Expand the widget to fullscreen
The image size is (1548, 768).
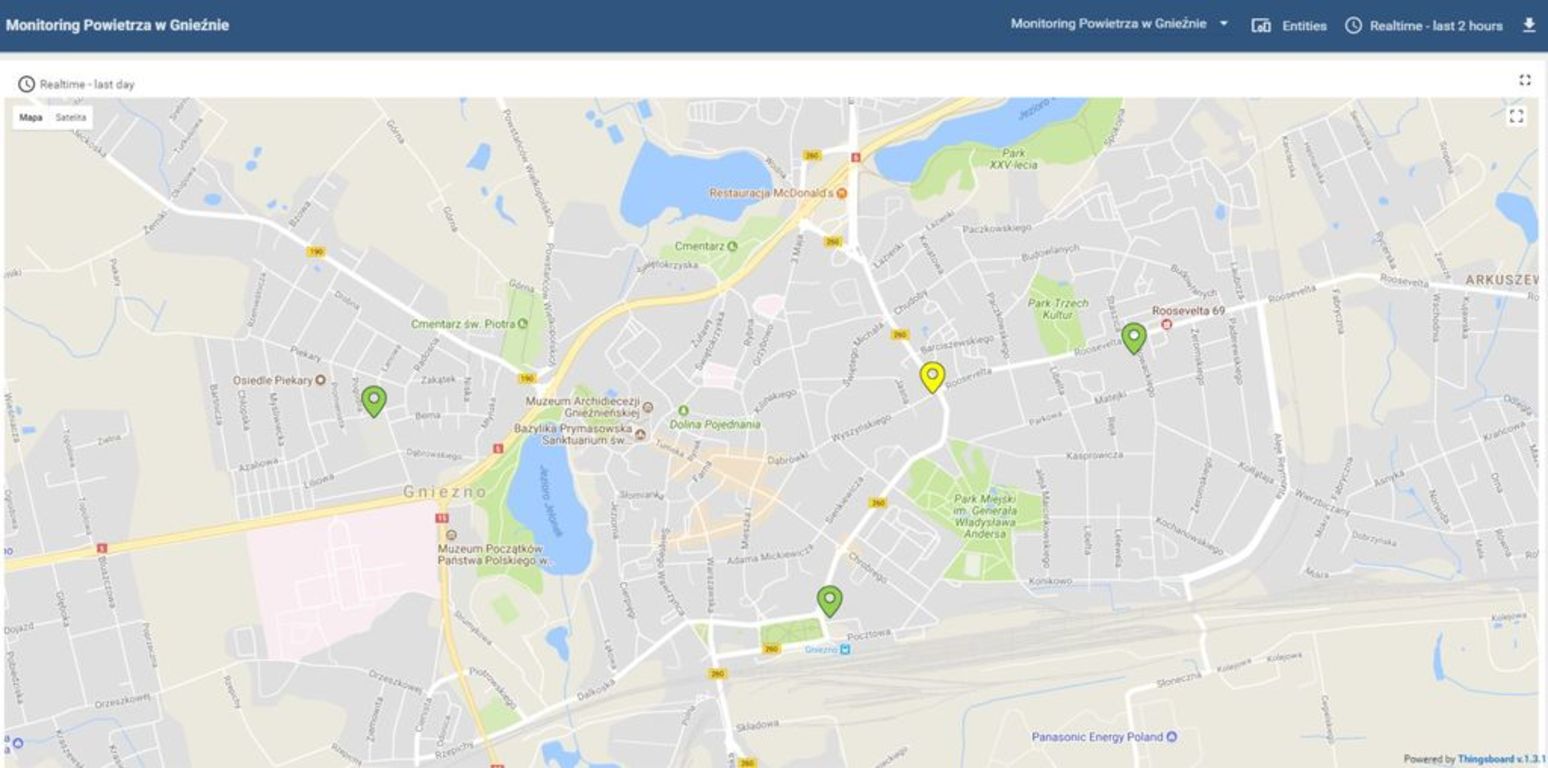[1525, 81]
